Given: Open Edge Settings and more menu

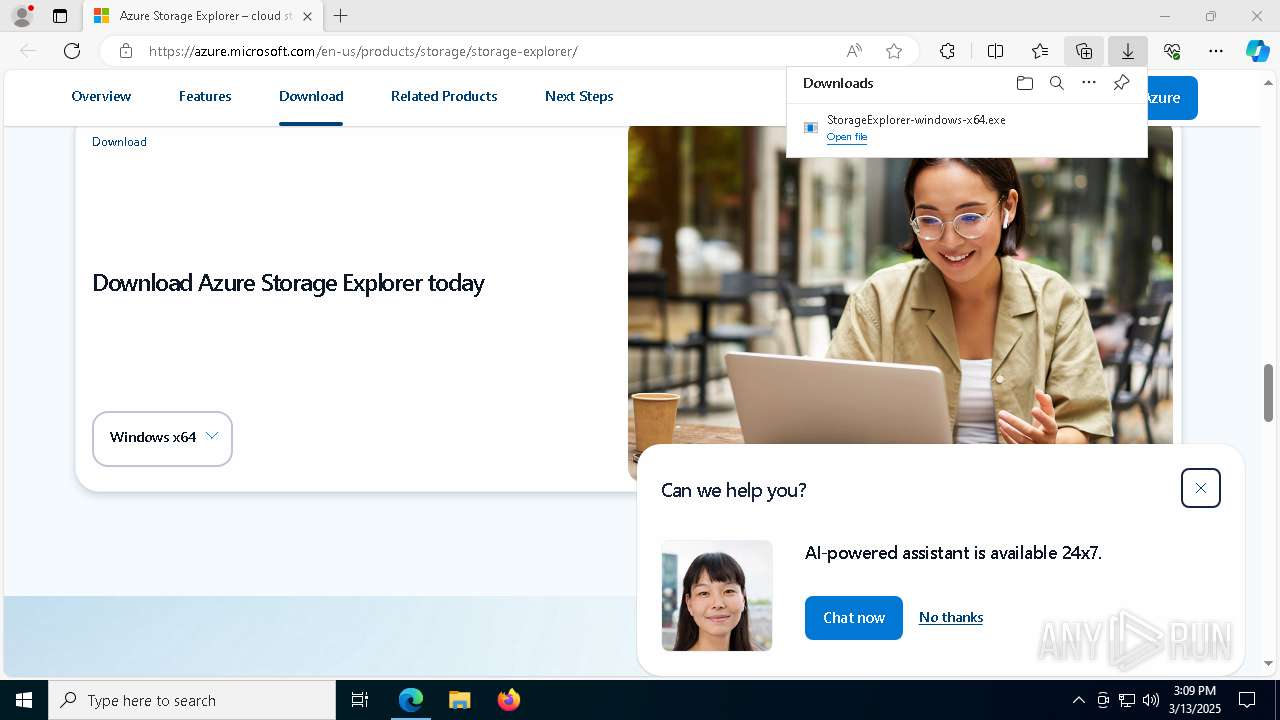Looking at the screenshot, I should click(x=1216, y=51).
